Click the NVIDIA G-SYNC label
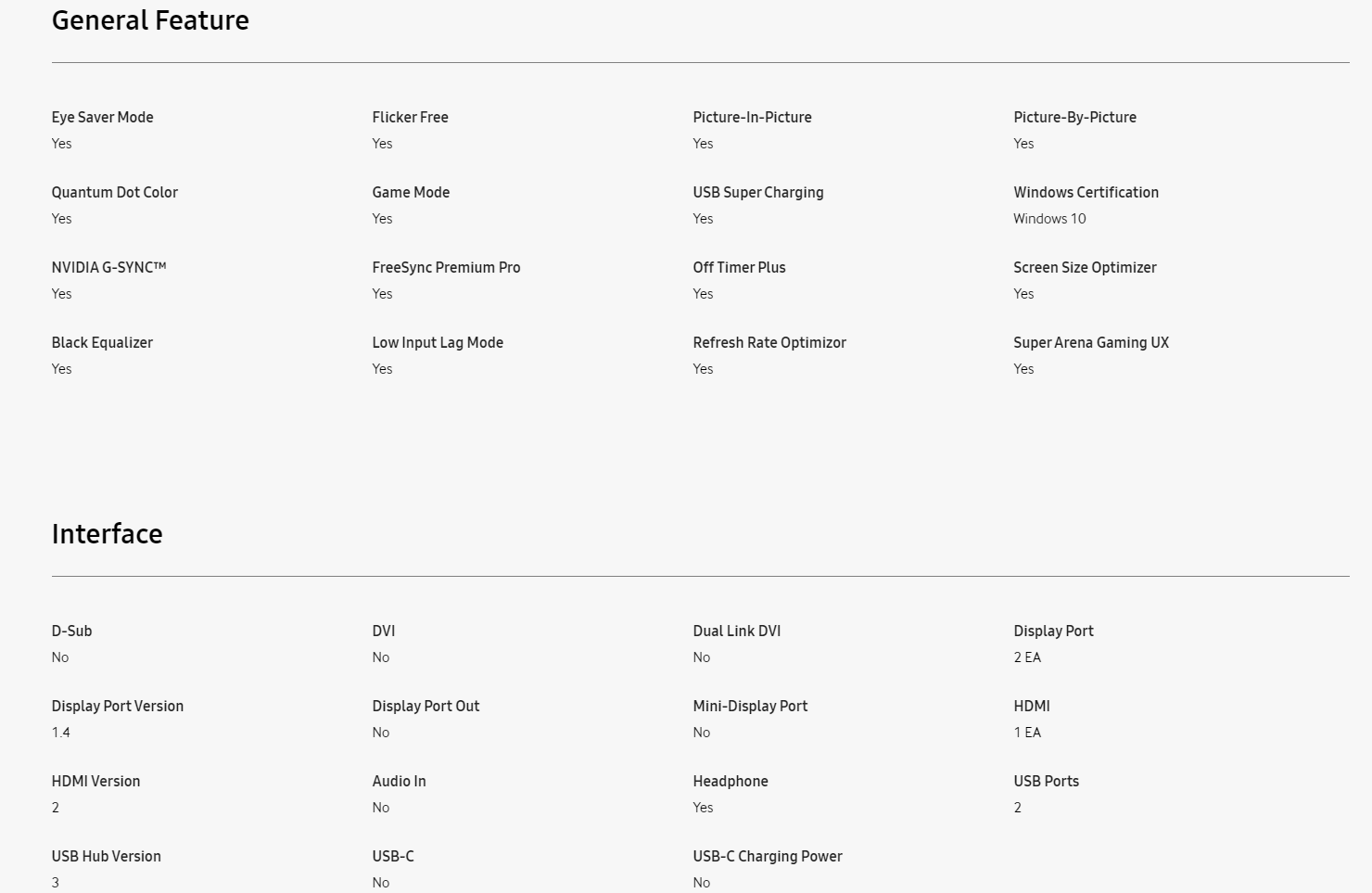Viewport: 1372px width, 893px height. click(109, 267)
